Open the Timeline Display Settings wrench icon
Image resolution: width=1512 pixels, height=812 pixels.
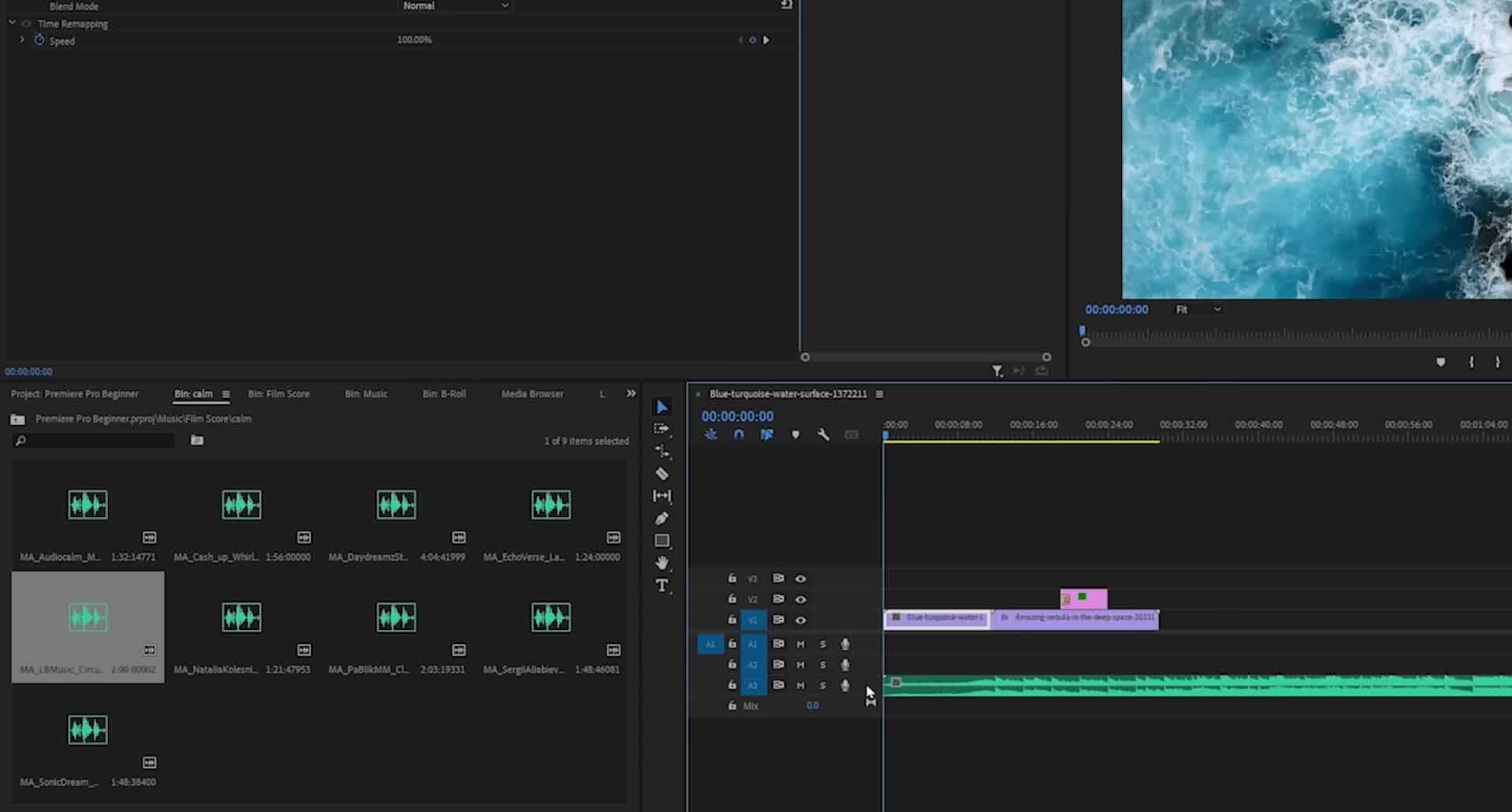coord(823,434)
